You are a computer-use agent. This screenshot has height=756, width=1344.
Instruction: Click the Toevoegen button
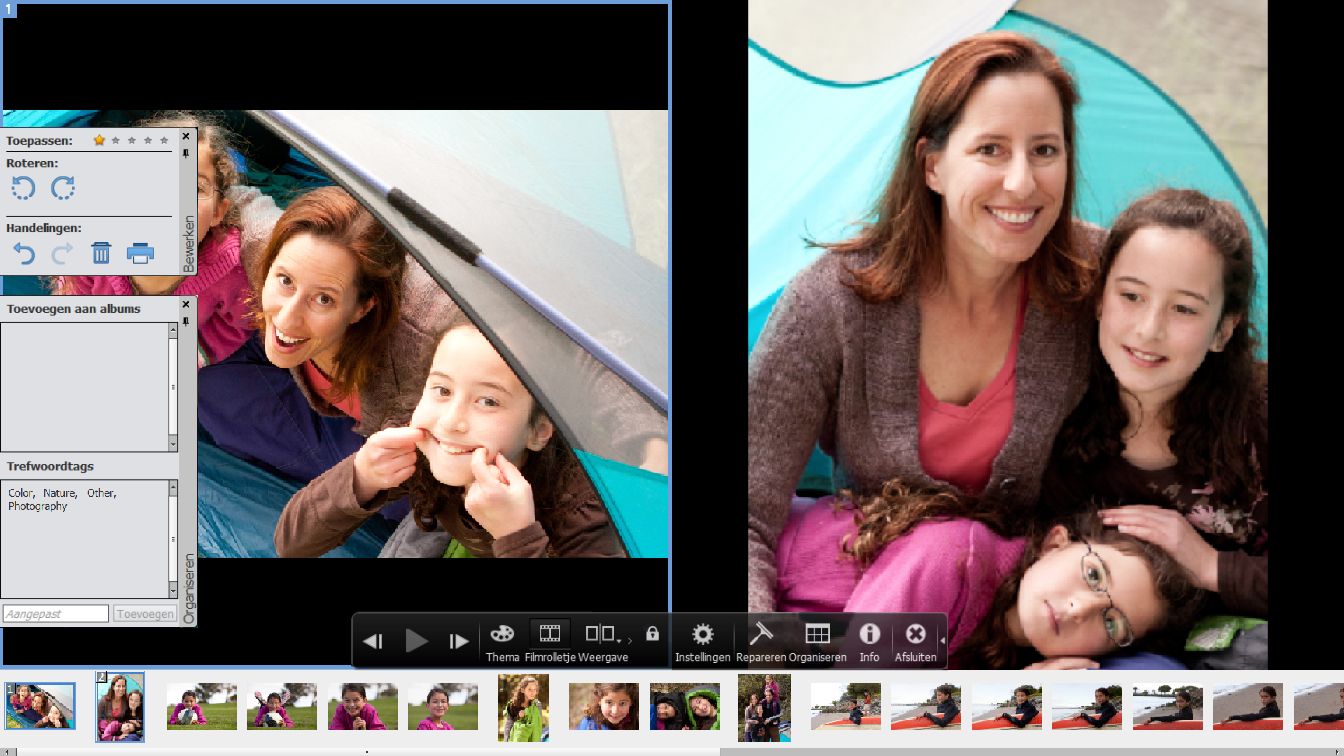tap(145, 614)
